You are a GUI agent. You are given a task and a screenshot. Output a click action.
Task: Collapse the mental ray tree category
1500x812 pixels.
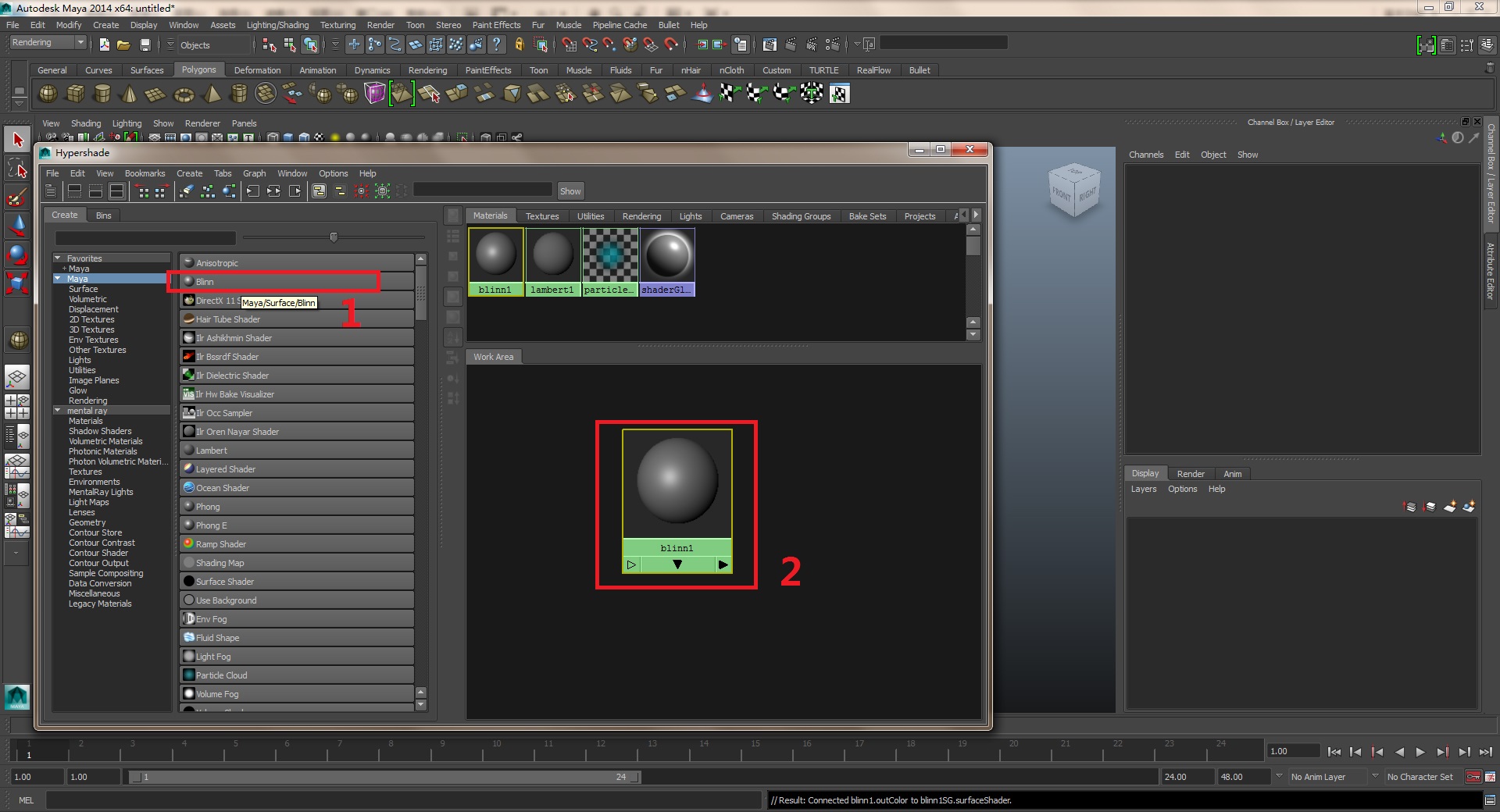click(x=58, y=410)
